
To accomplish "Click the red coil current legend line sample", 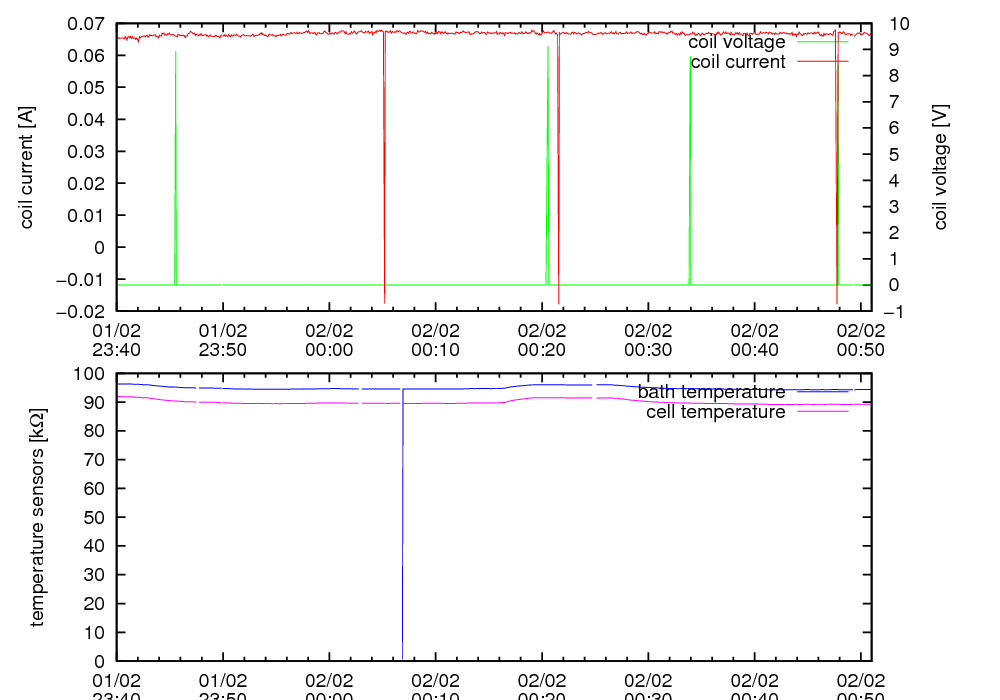I will (822, 62).
